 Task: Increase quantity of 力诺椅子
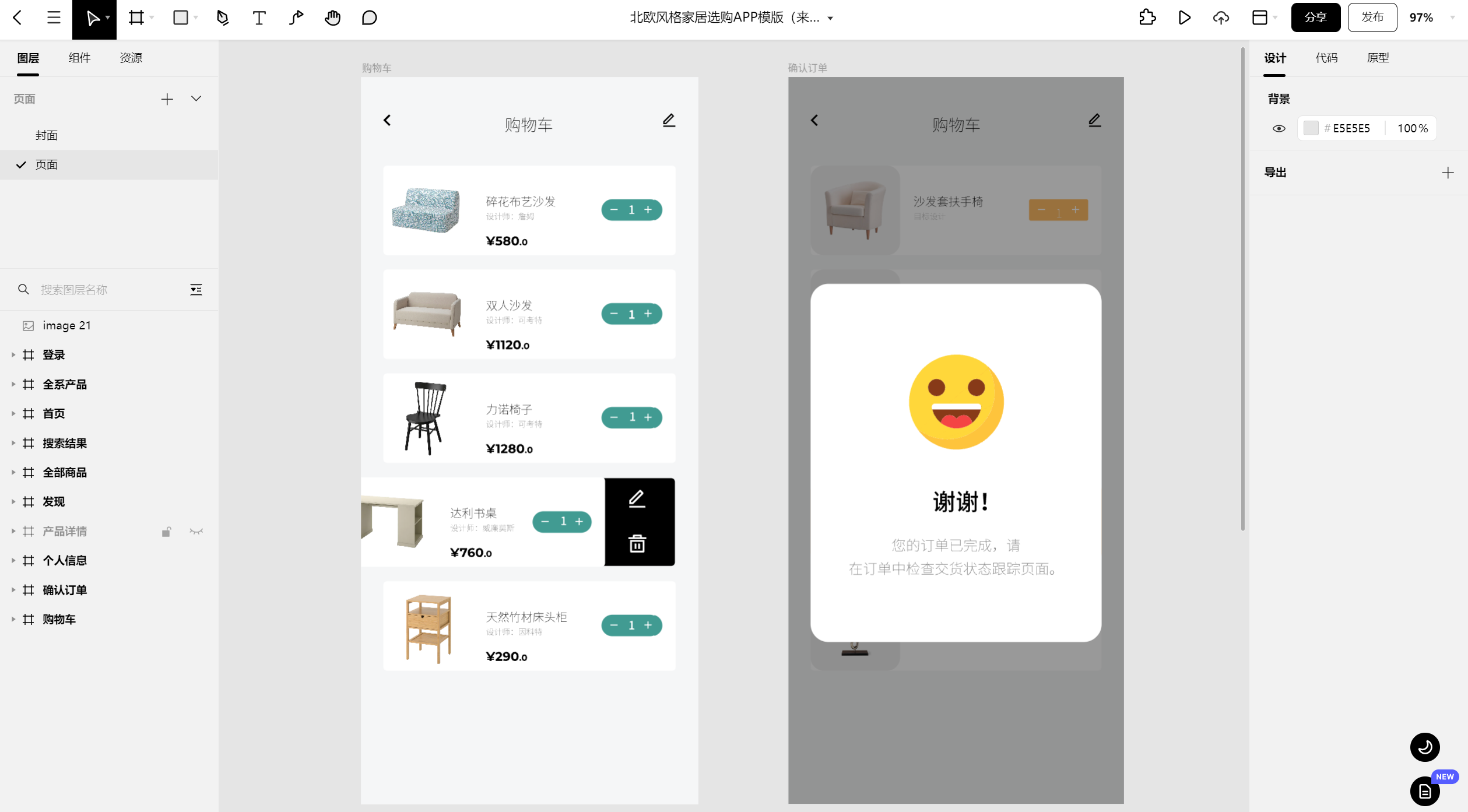click(648, 417)
